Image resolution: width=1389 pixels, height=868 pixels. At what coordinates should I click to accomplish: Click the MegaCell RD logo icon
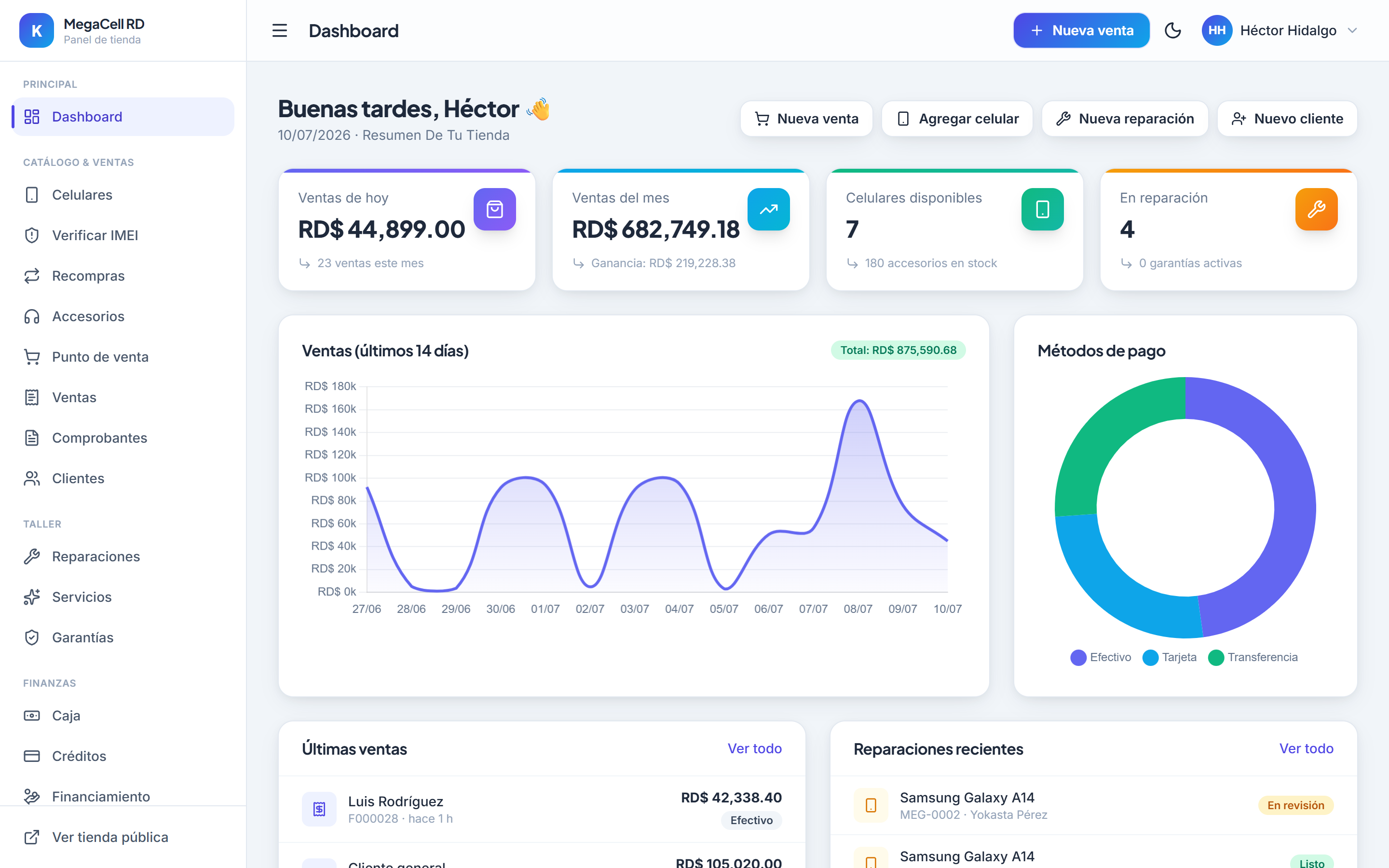coord(36,30)
